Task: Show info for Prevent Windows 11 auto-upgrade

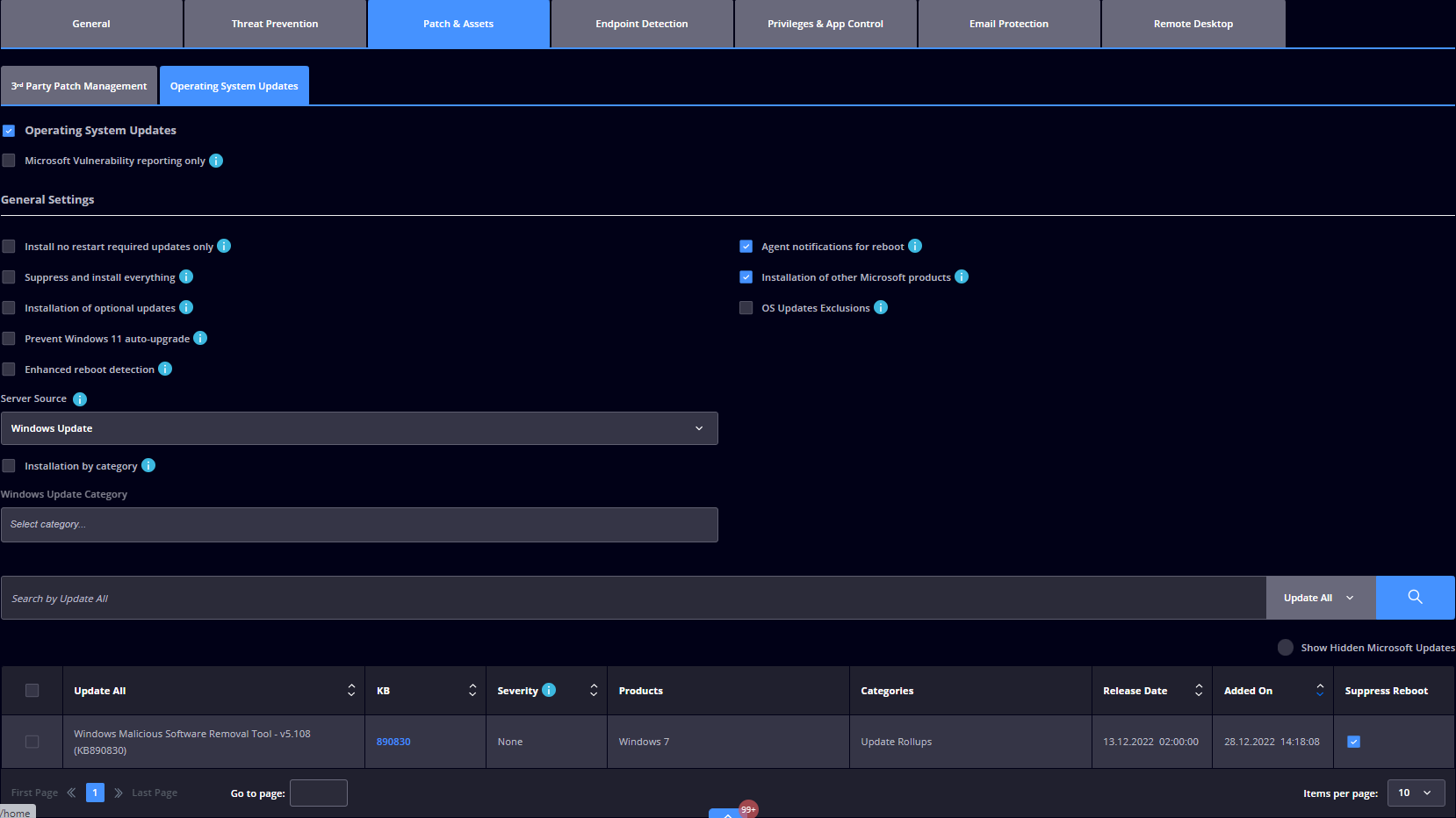Action: click(x=200, y=338)
